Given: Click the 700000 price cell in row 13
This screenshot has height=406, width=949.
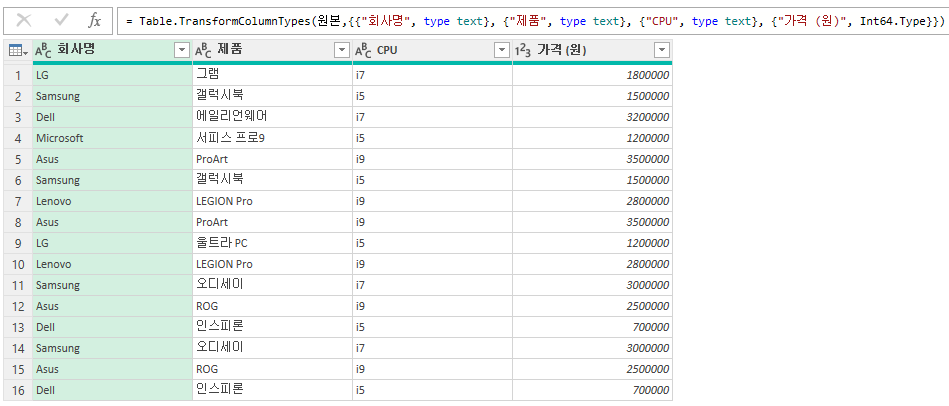Looking at the screenshot, I should click(x=593, y=327).
